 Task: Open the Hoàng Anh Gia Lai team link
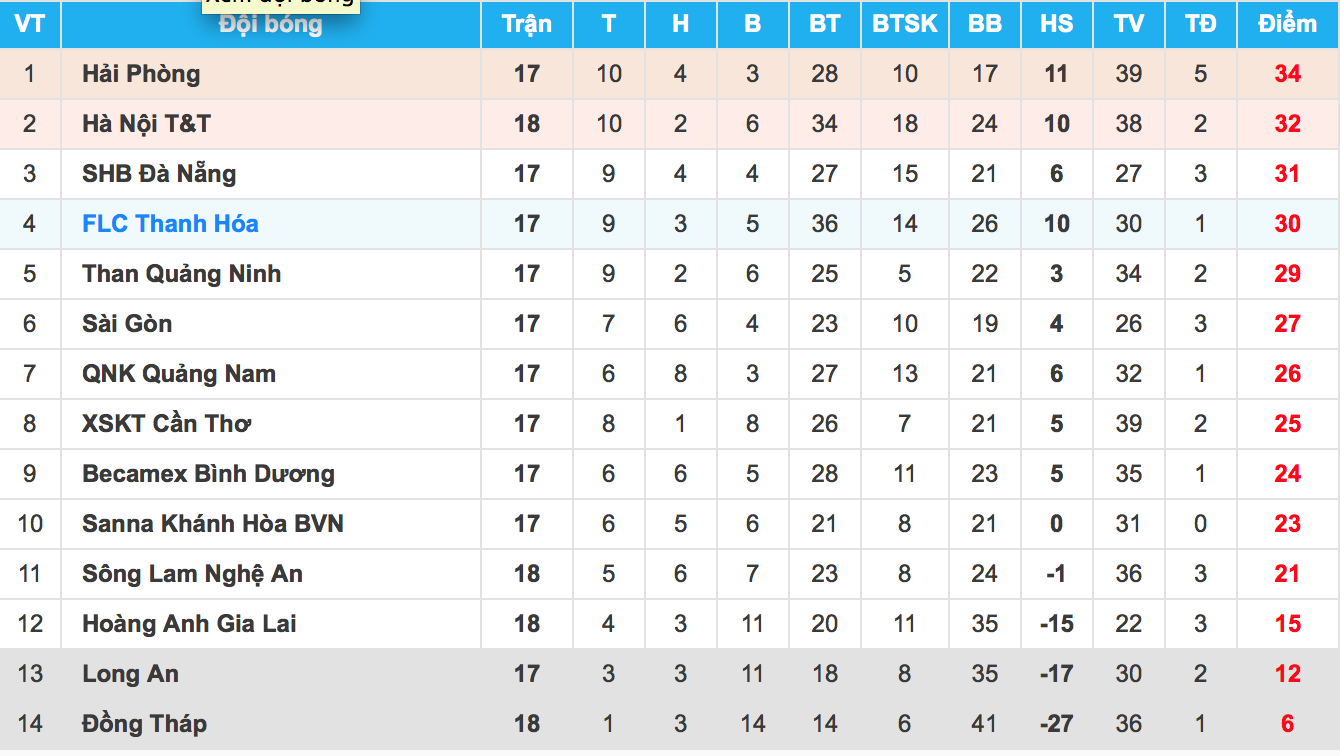[189, 624]
